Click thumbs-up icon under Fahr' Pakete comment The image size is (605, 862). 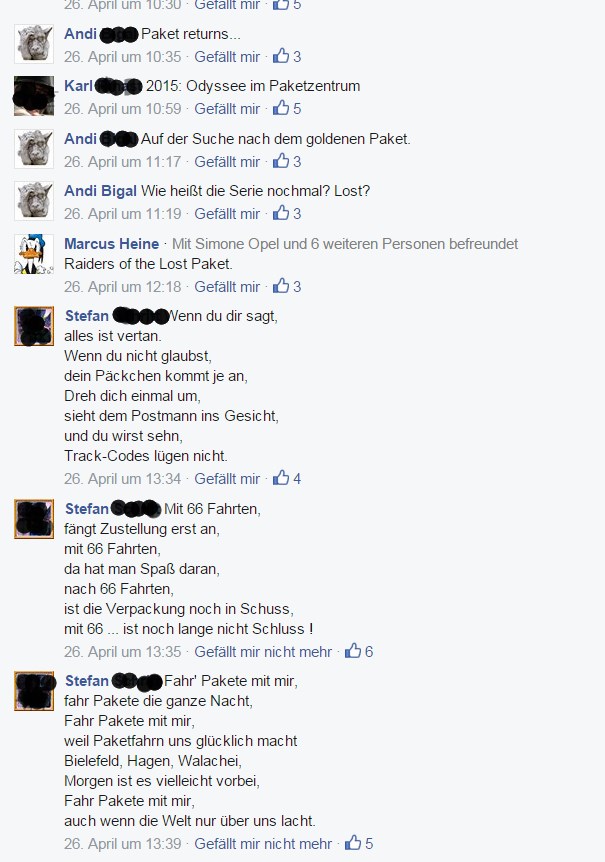pos(353,843)
